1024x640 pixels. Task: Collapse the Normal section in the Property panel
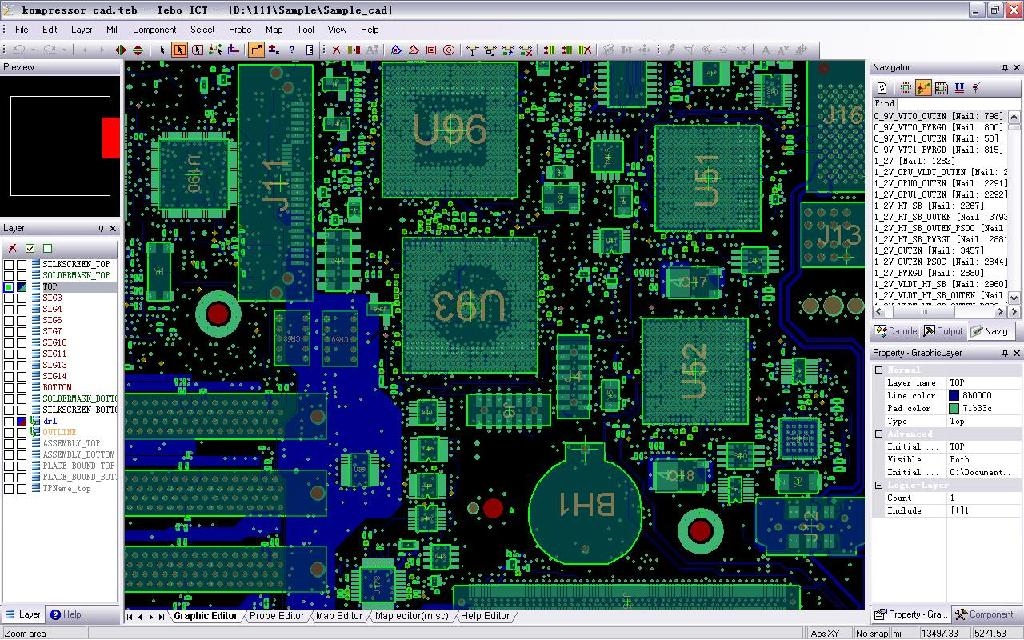point(879,369)
